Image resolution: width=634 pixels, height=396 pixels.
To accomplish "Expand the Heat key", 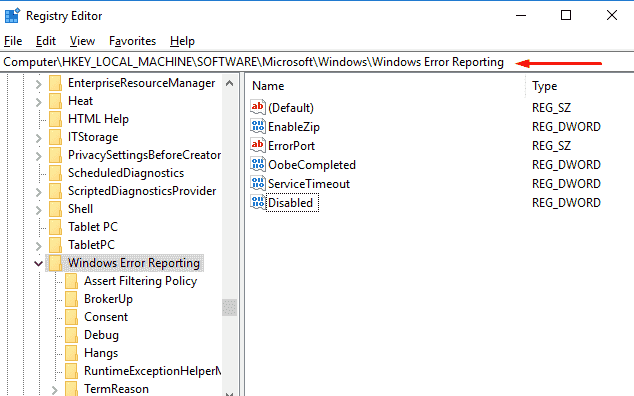I will 38,102.
